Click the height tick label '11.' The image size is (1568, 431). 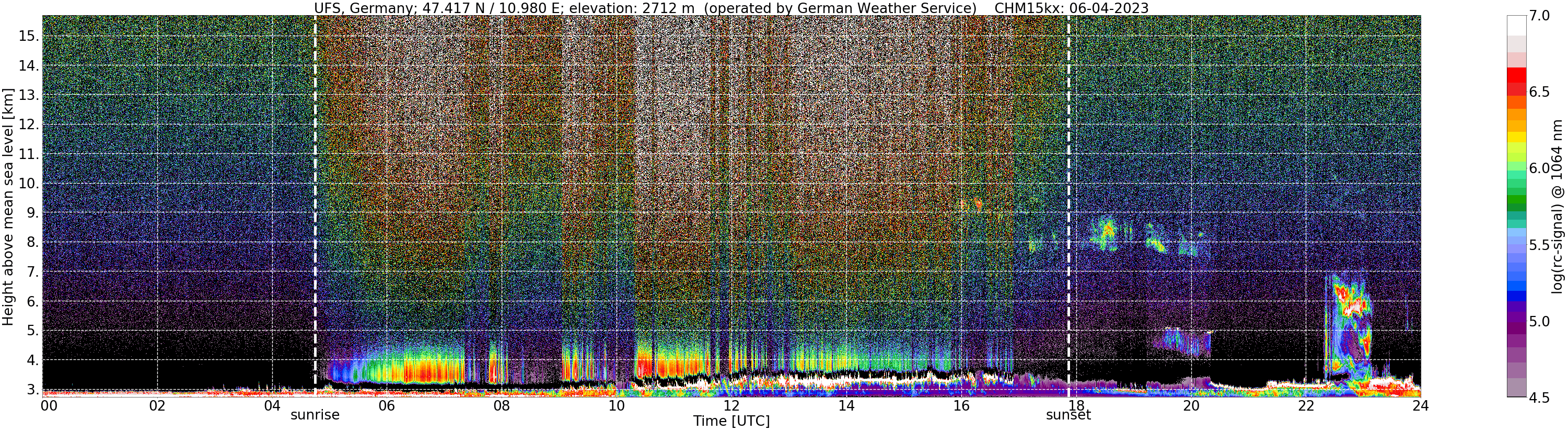tap(29, 154)
